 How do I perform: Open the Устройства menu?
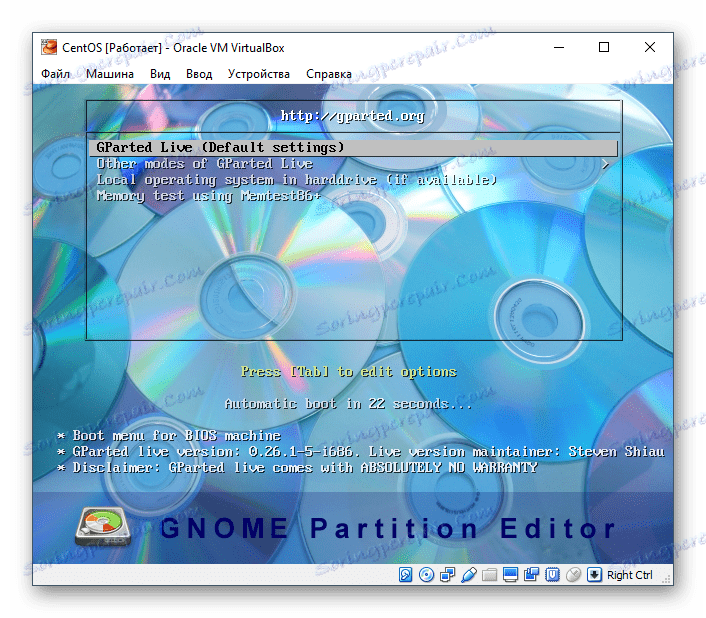coord(258,74)
